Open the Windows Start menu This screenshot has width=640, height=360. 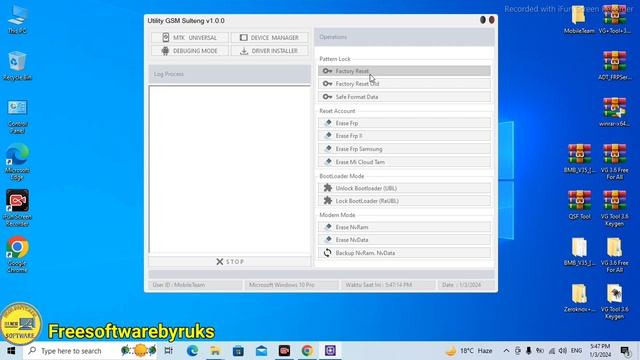coord(11,351)
